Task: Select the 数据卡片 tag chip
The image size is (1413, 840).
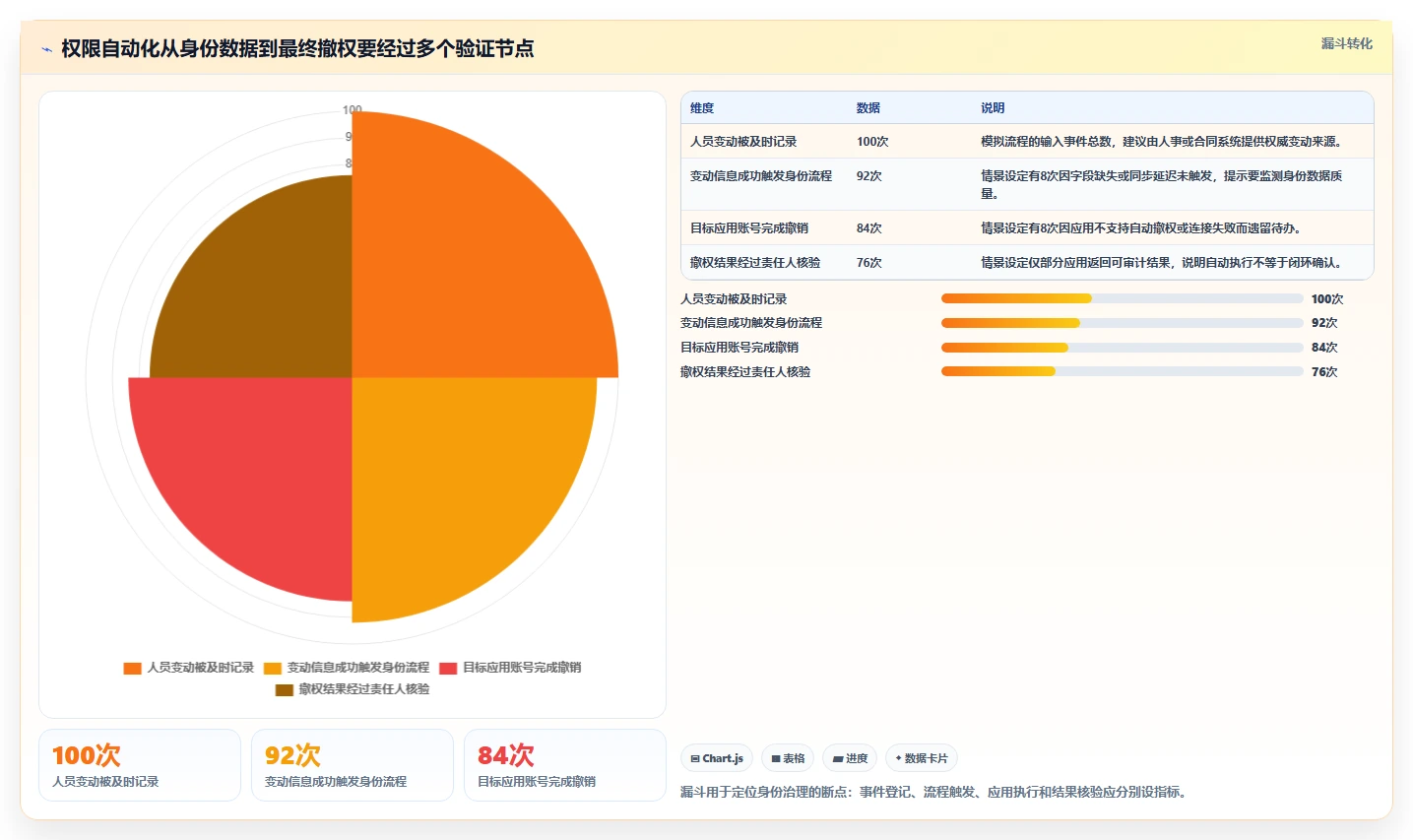Action: [x=922, y=758]
